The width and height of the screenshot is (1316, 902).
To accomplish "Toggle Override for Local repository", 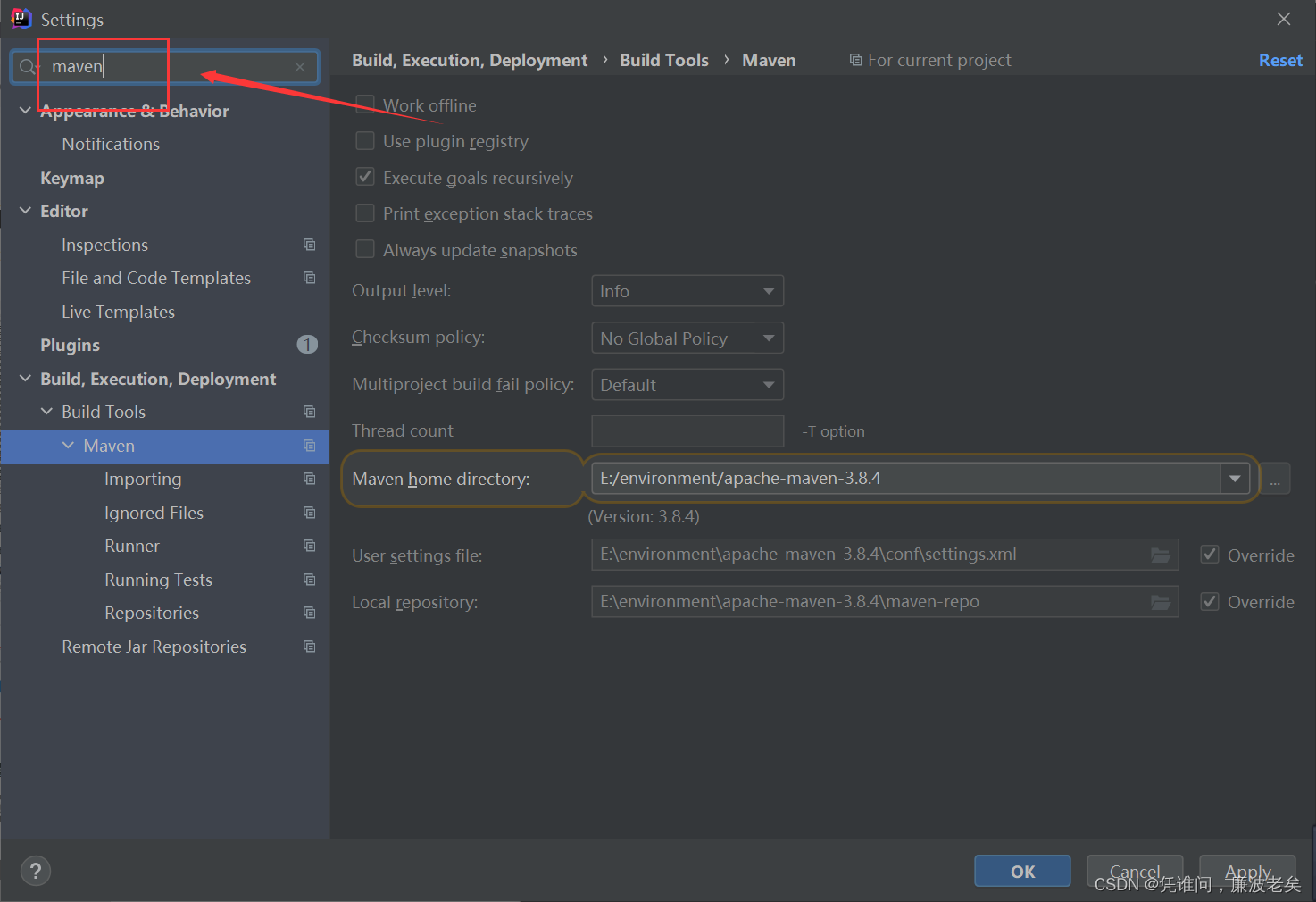I will coord(1210,601).
